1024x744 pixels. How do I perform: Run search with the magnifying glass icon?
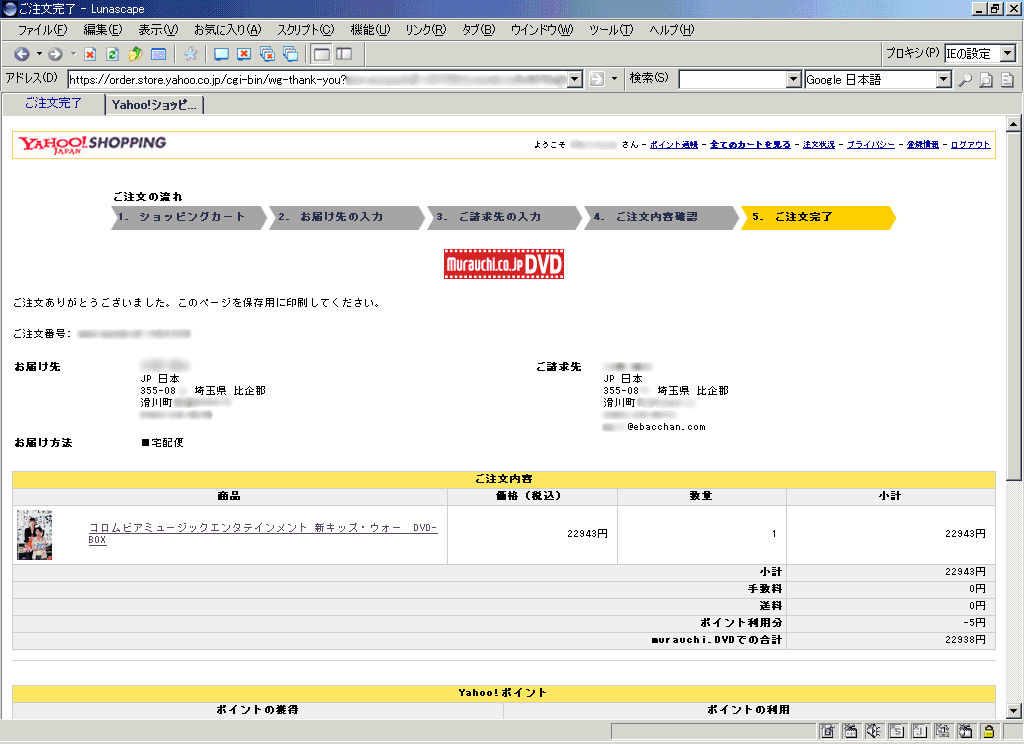965,80
